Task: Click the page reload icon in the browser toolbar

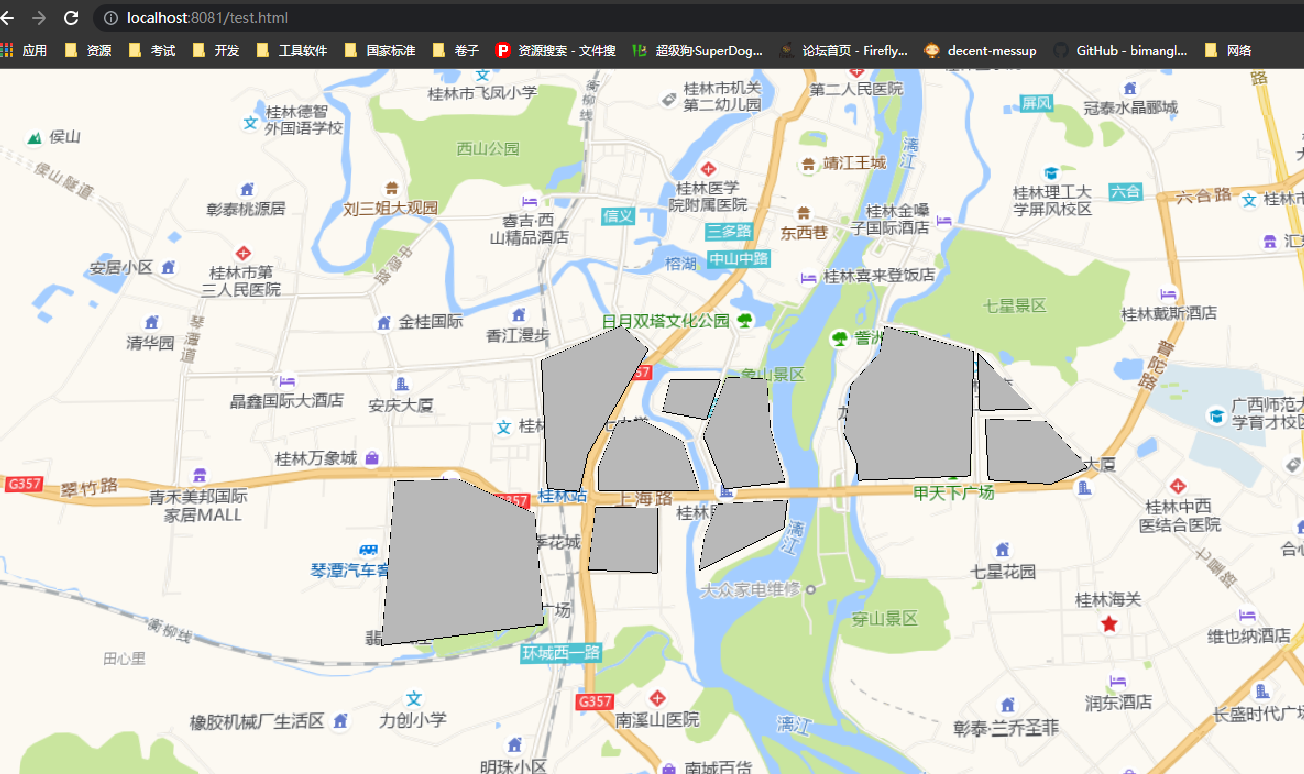Action: tap(69, 17)
